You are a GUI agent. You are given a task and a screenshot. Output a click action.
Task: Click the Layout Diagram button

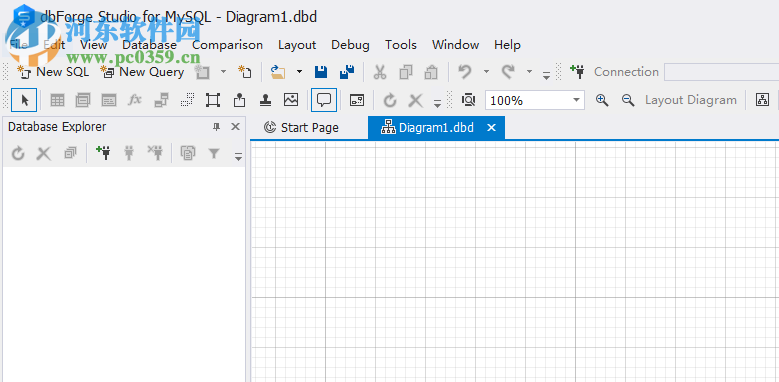click(691, 100)
